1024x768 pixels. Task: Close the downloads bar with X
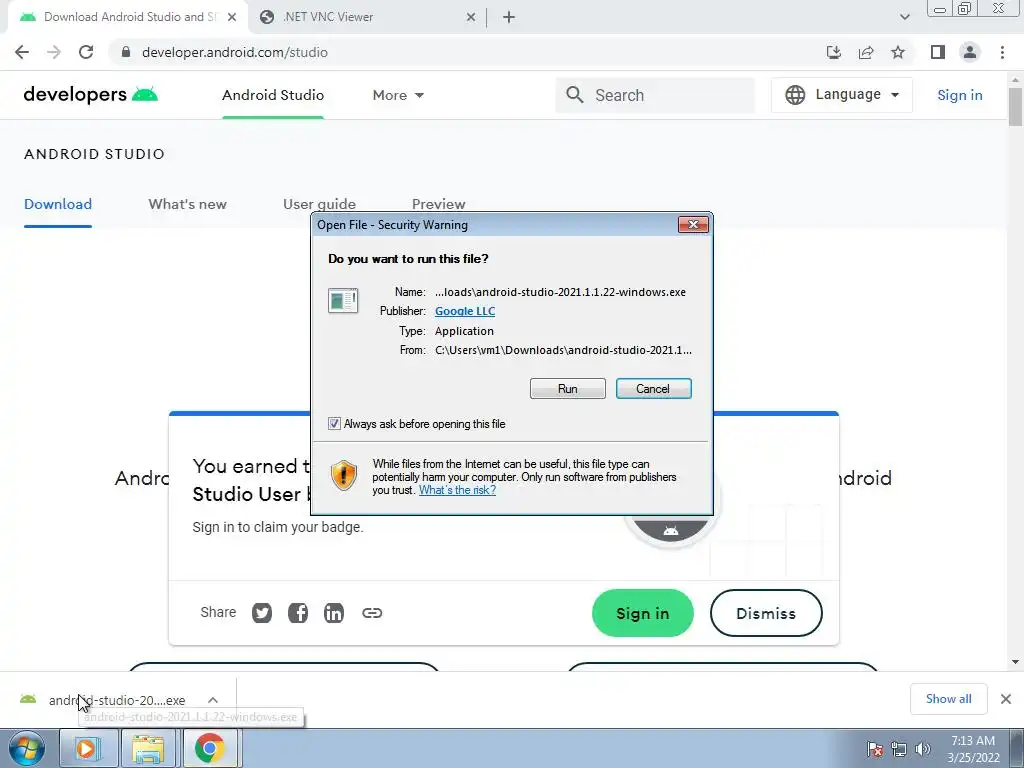coord(1006,699)
